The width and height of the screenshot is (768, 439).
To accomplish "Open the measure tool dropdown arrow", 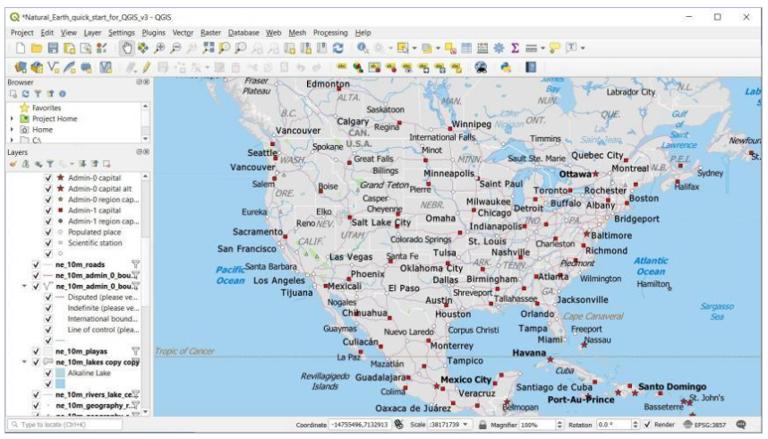I will pyautogui.click(x=543, y=48).
